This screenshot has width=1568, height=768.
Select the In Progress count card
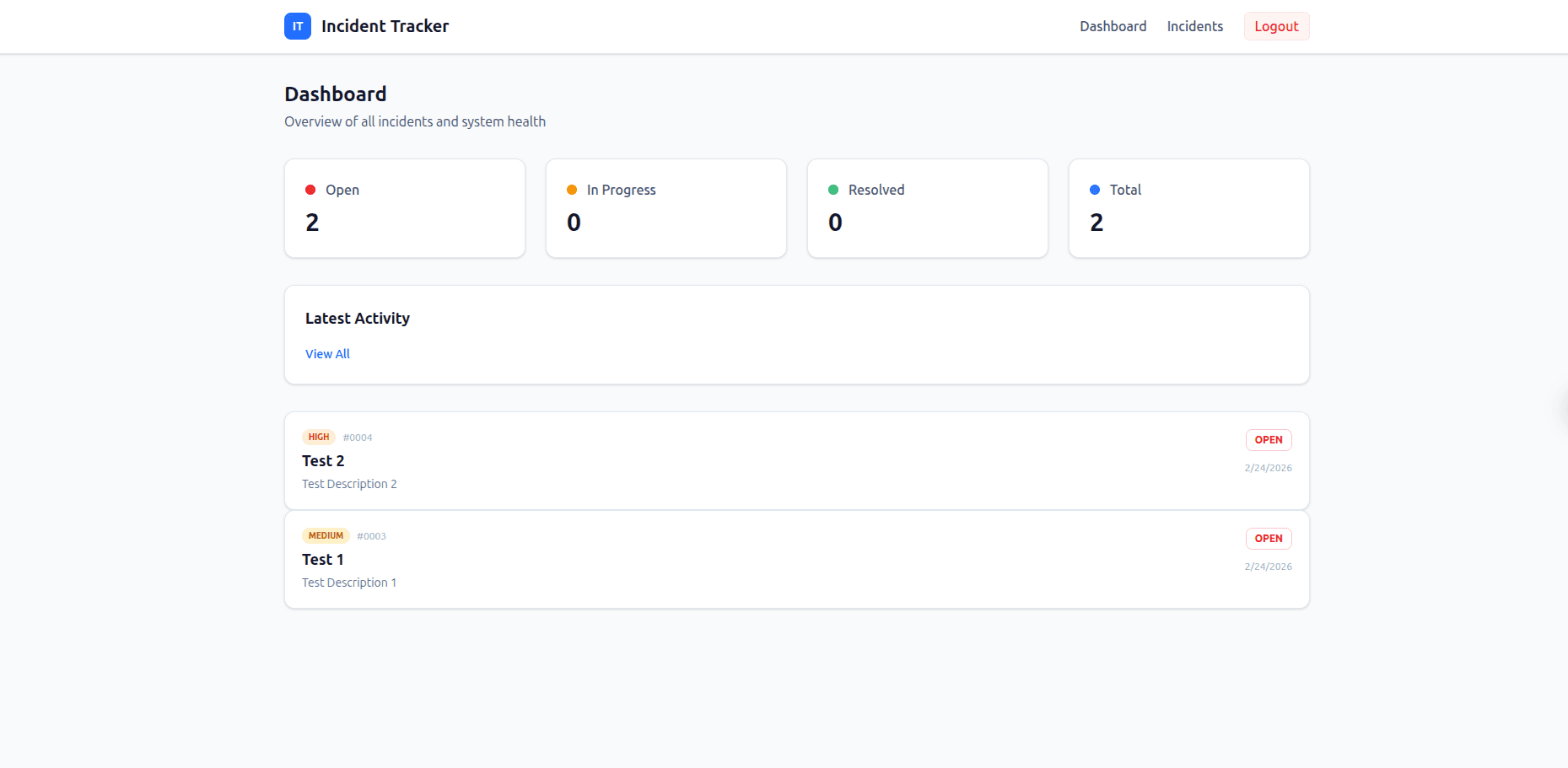665,207
